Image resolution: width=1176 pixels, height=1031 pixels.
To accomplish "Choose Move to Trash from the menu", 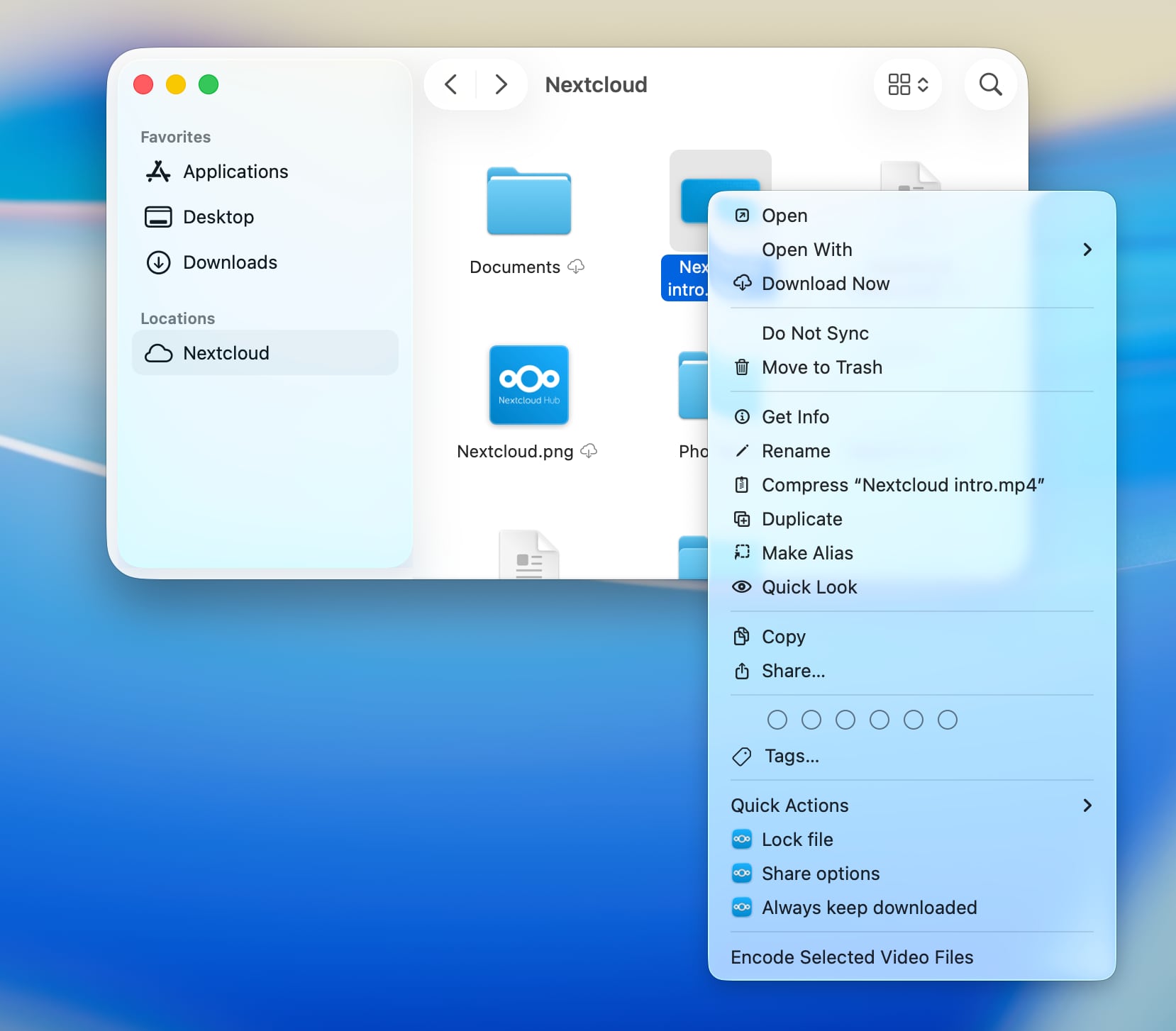I will click(x=821, y=367).
